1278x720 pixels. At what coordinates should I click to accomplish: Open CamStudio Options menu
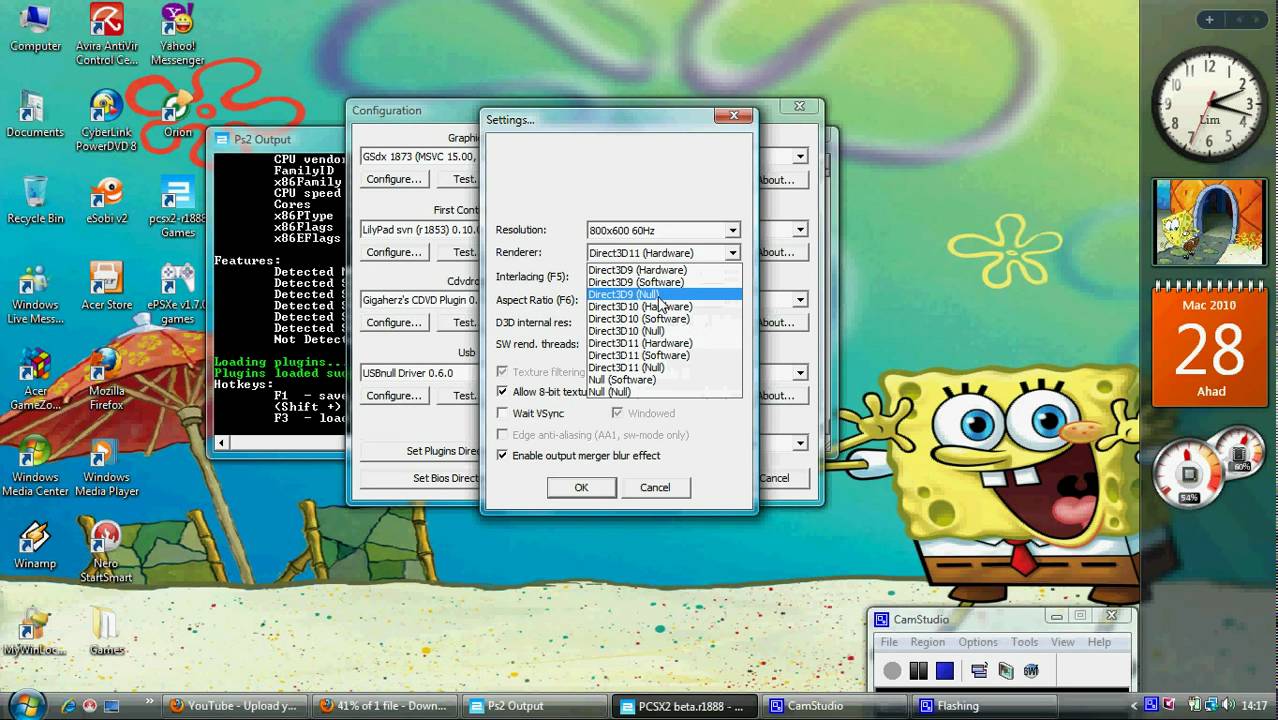click(x=978, y=642)
